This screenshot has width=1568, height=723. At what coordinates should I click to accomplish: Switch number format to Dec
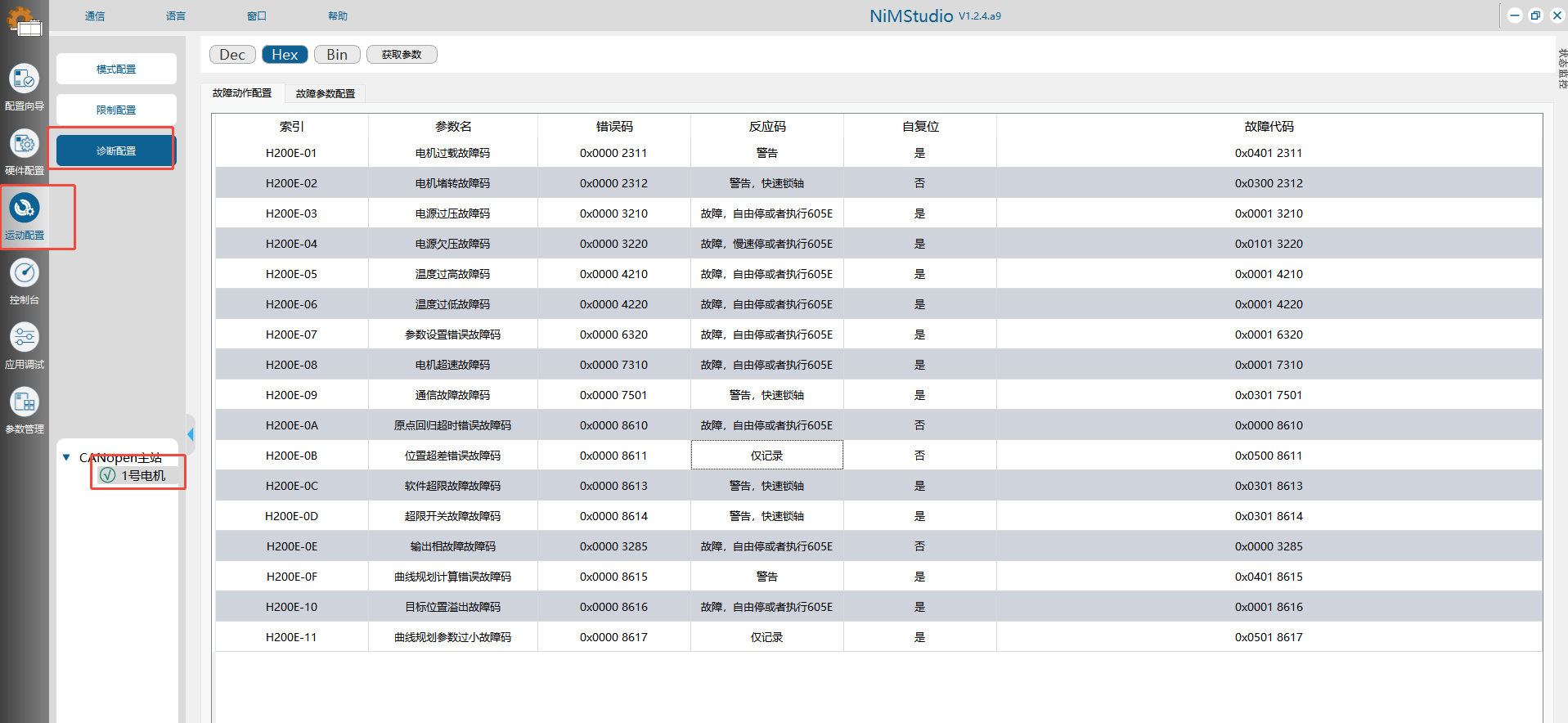[x=232, y=54]
